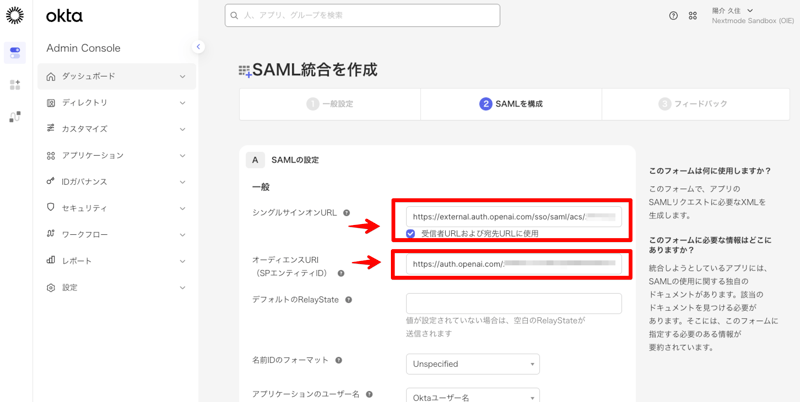Image resolution: width=800 pixels, height=402 pixels.
Task: Switch to the フィードバック step tab
Action: pyautogui.click(x=693, y=104)
